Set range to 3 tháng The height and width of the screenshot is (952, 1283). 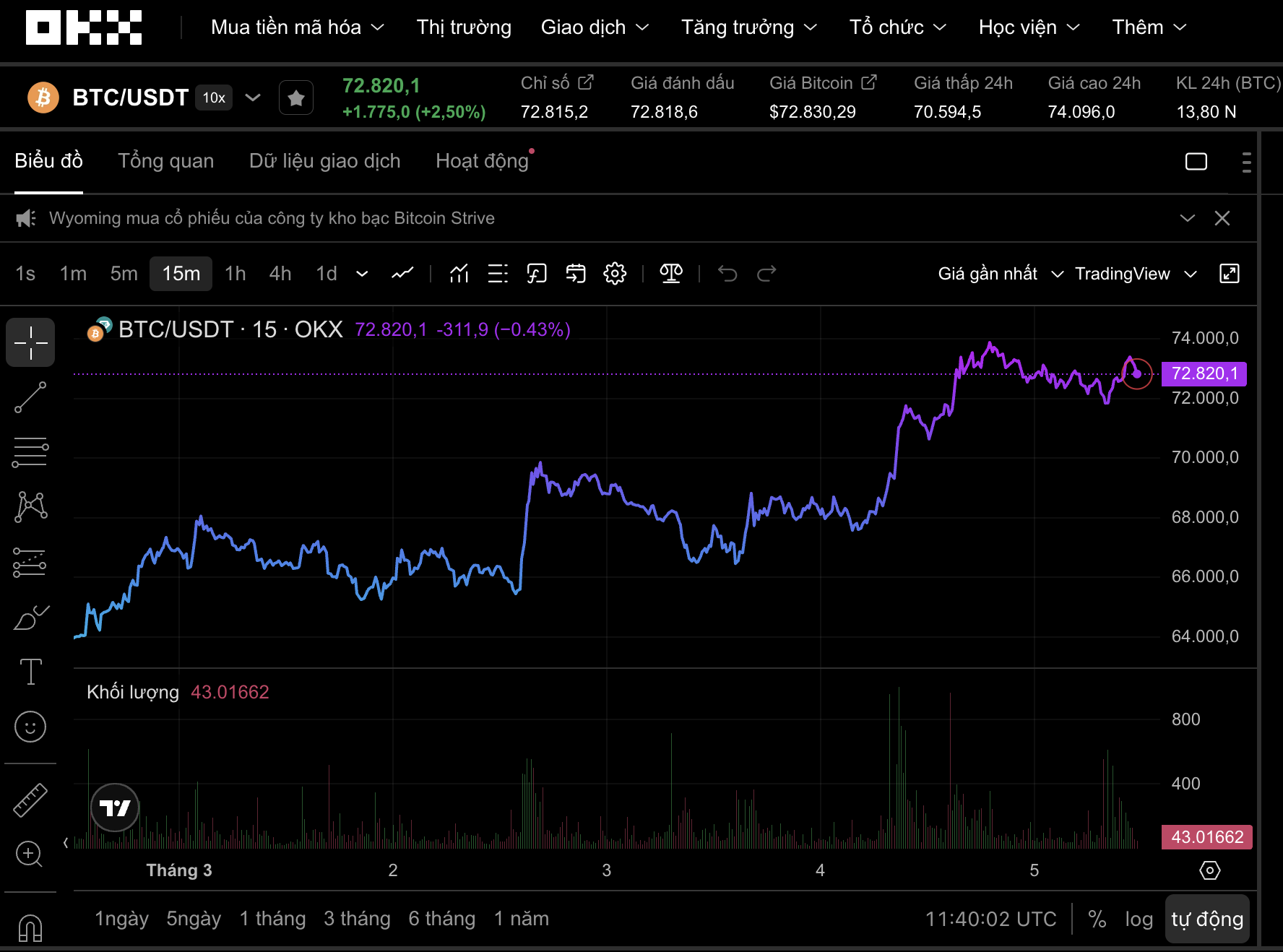[357, 919]
